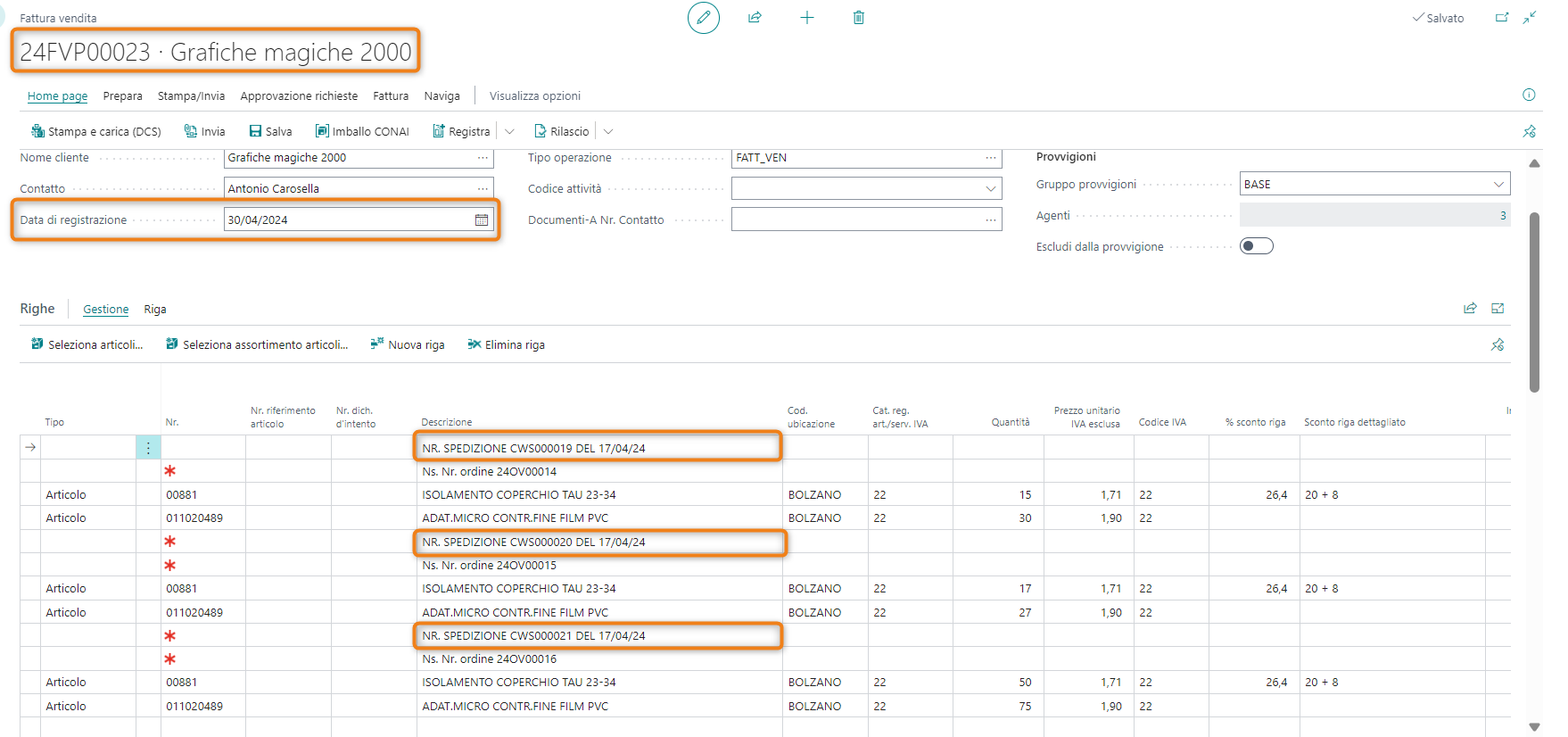Image resolution: width=1568 pixels, height=737 pixels.
Task: Click Nuova riga button
Action: click(x=408, y=345)
